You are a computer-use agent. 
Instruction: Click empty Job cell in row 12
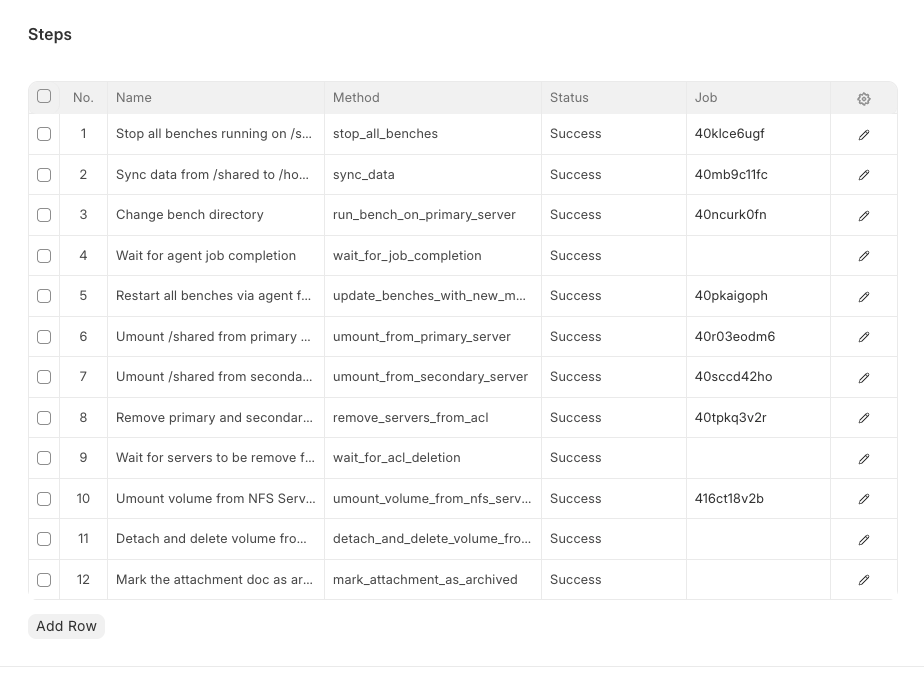(757, 580)
